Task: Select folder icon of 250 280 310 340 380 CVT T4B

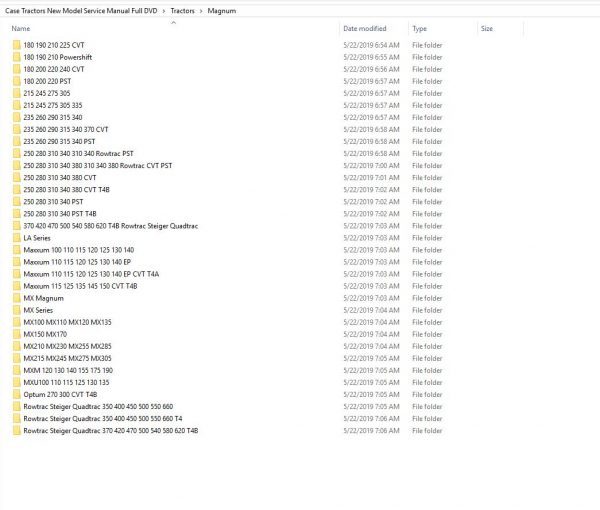Action: point(16,190)
